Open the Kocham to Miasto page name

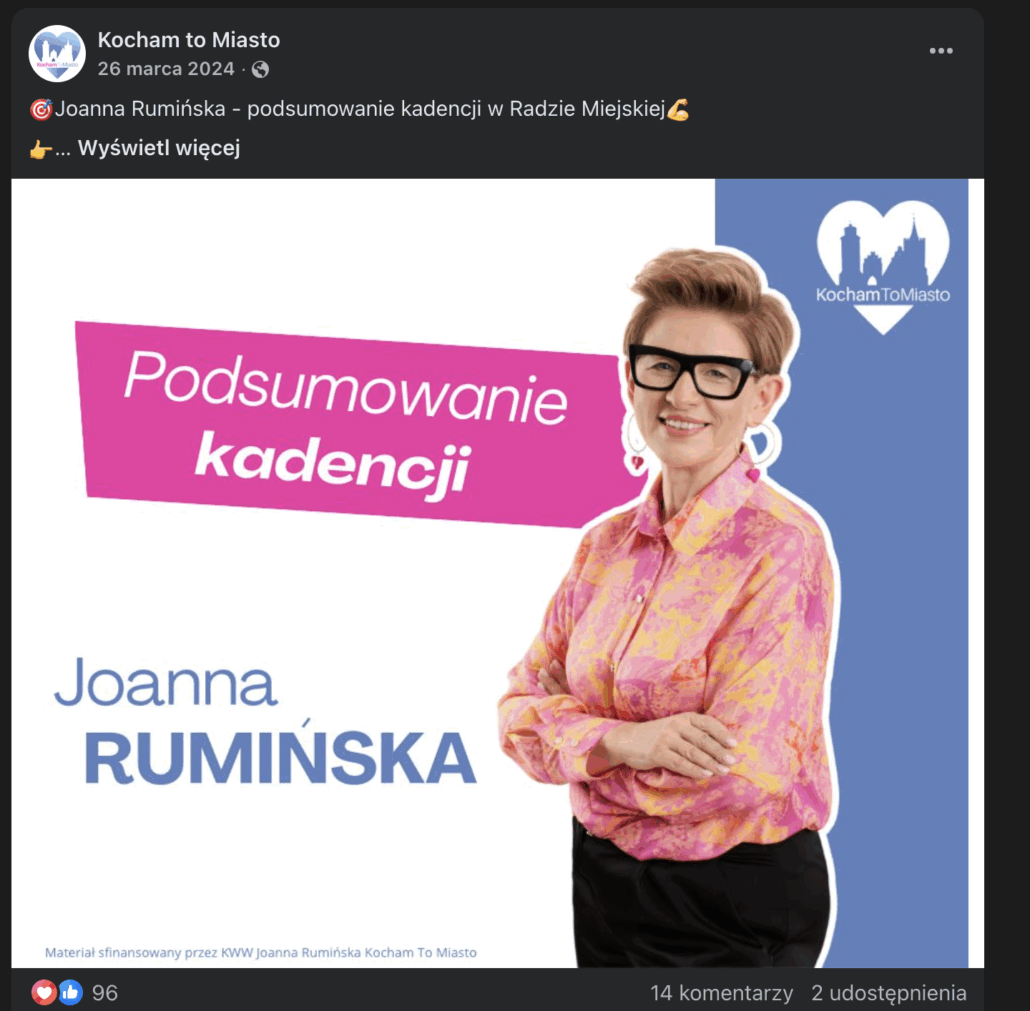coord(189,40)
